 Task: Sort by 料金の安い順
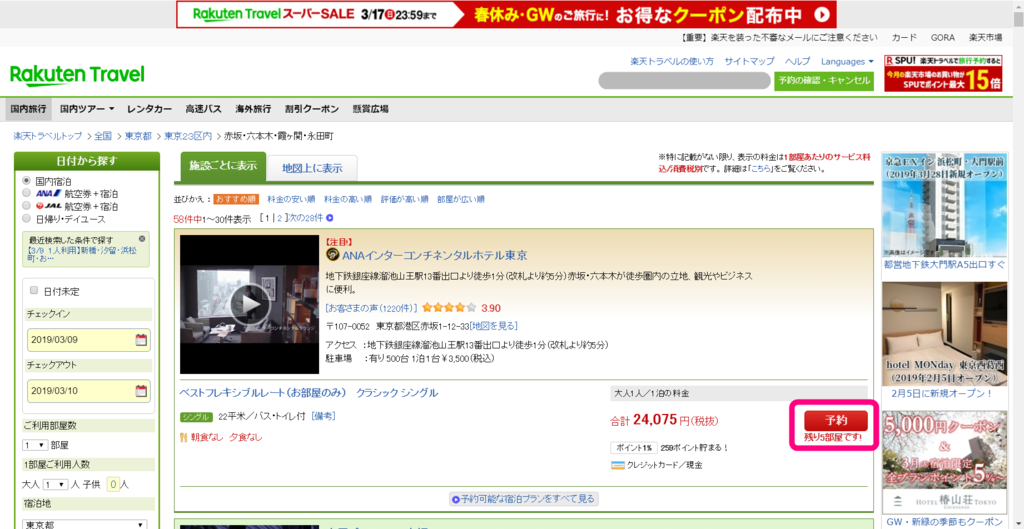coord(291,199)
